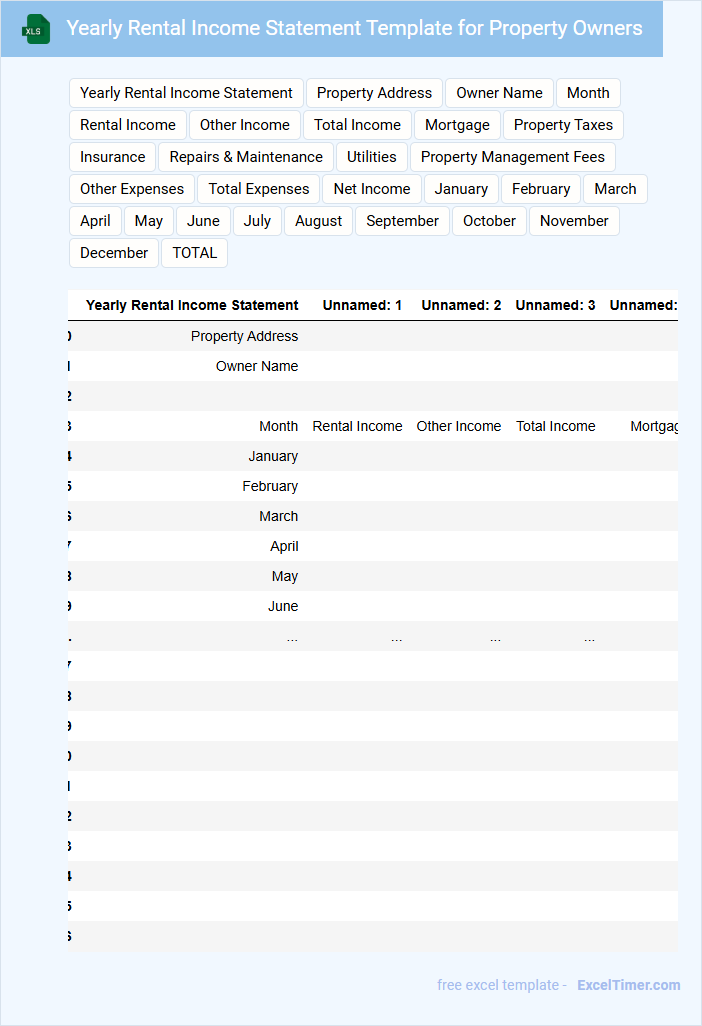
Task: Click the Mortgage tag
Action: [x=457, y=125]
